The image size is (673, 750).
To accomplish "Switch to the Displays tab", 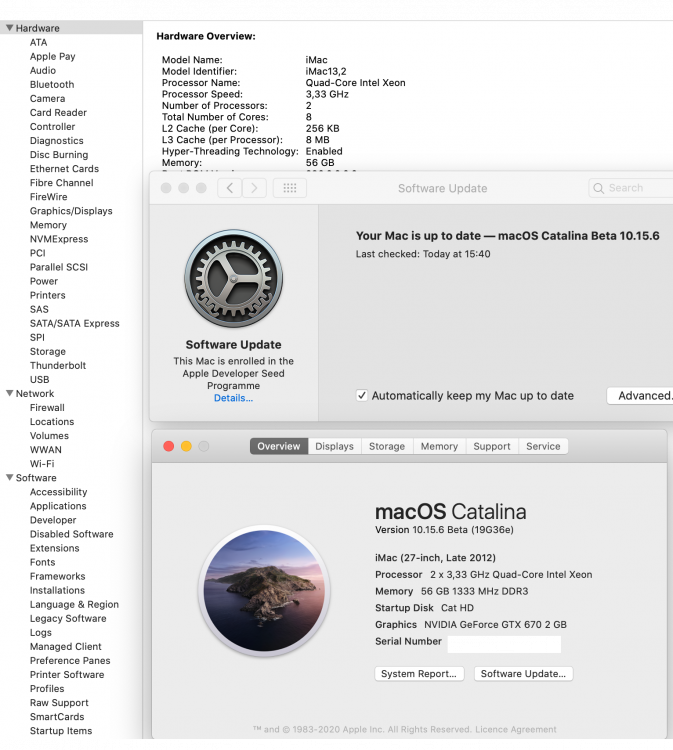I will click(334, 446).
